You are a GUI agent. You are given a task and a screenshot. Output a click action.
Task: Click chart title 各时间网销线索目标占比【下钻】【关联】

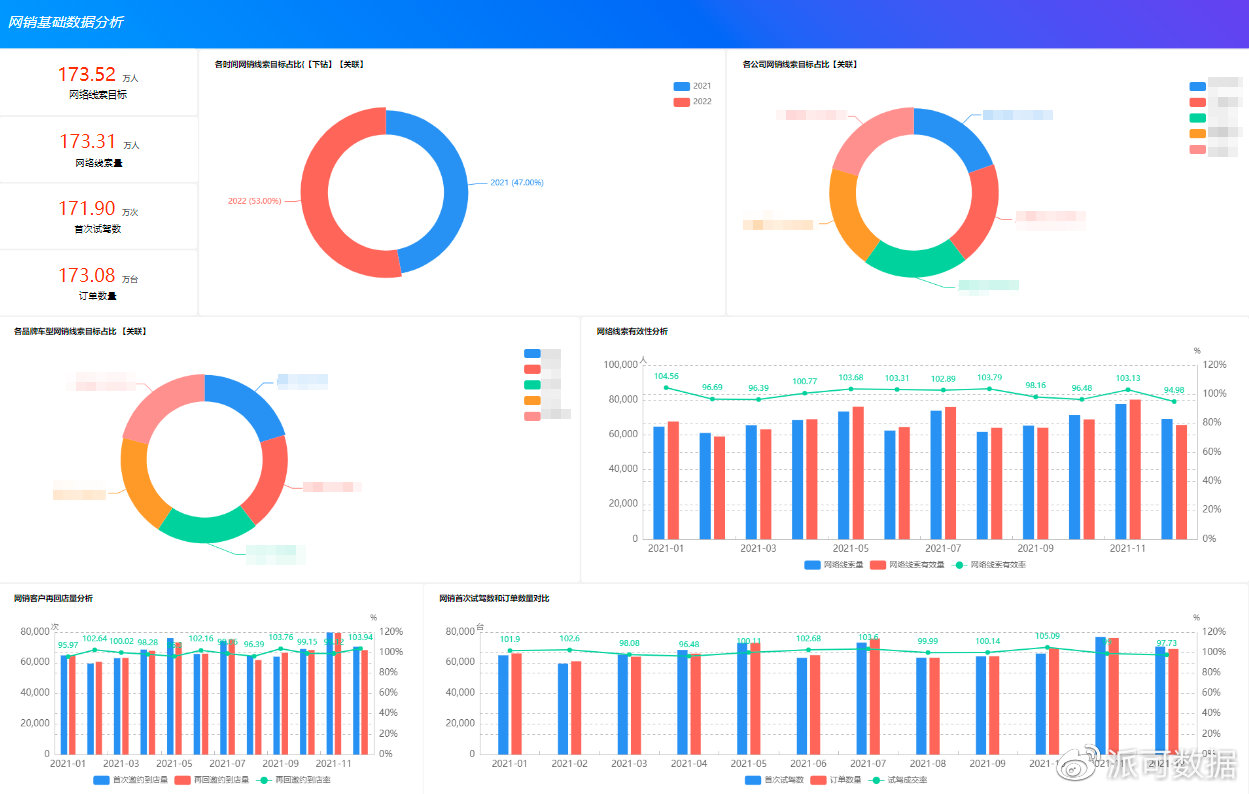pos(289,64)
